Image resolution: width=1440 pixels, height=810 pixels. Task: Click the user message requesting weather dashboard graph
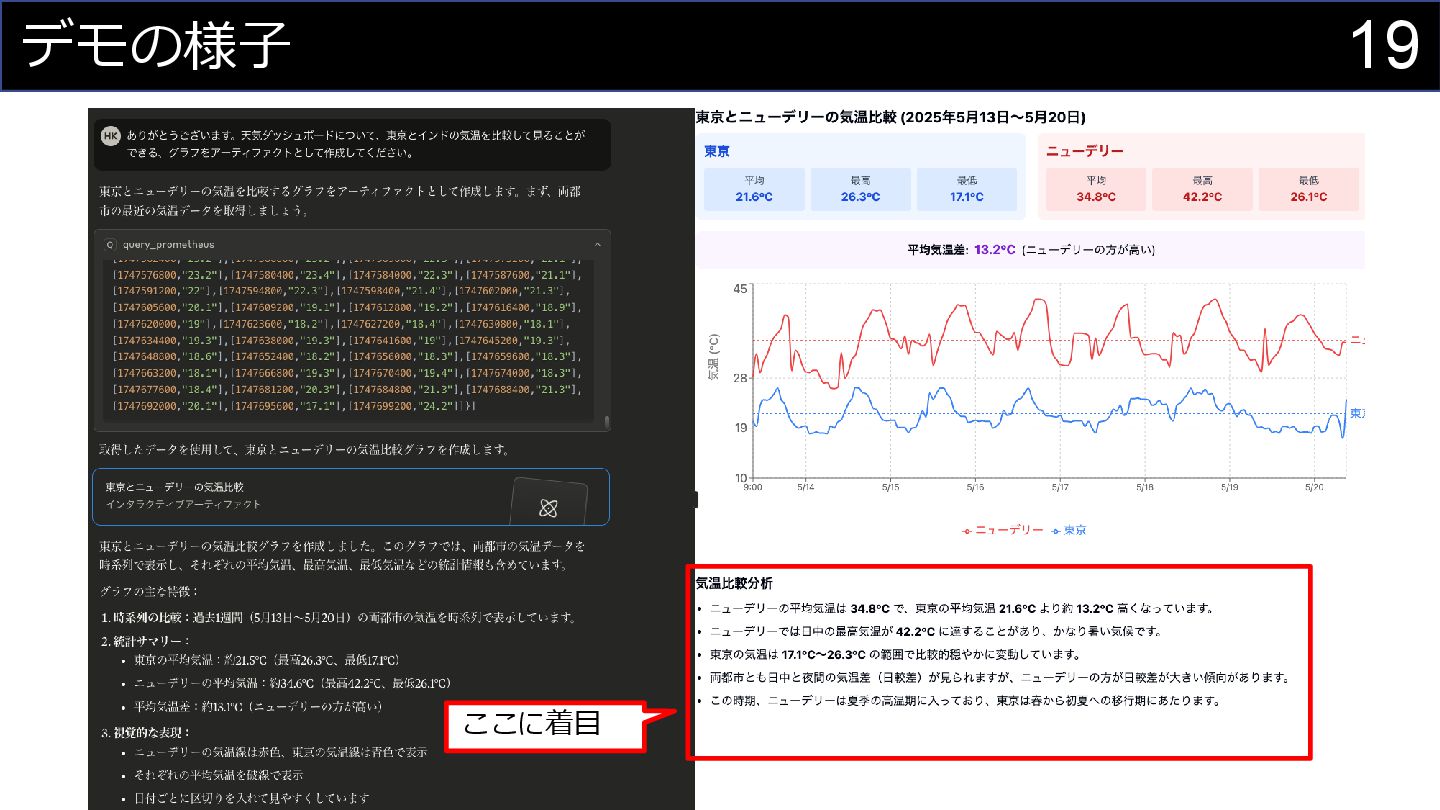click(352, 144)
